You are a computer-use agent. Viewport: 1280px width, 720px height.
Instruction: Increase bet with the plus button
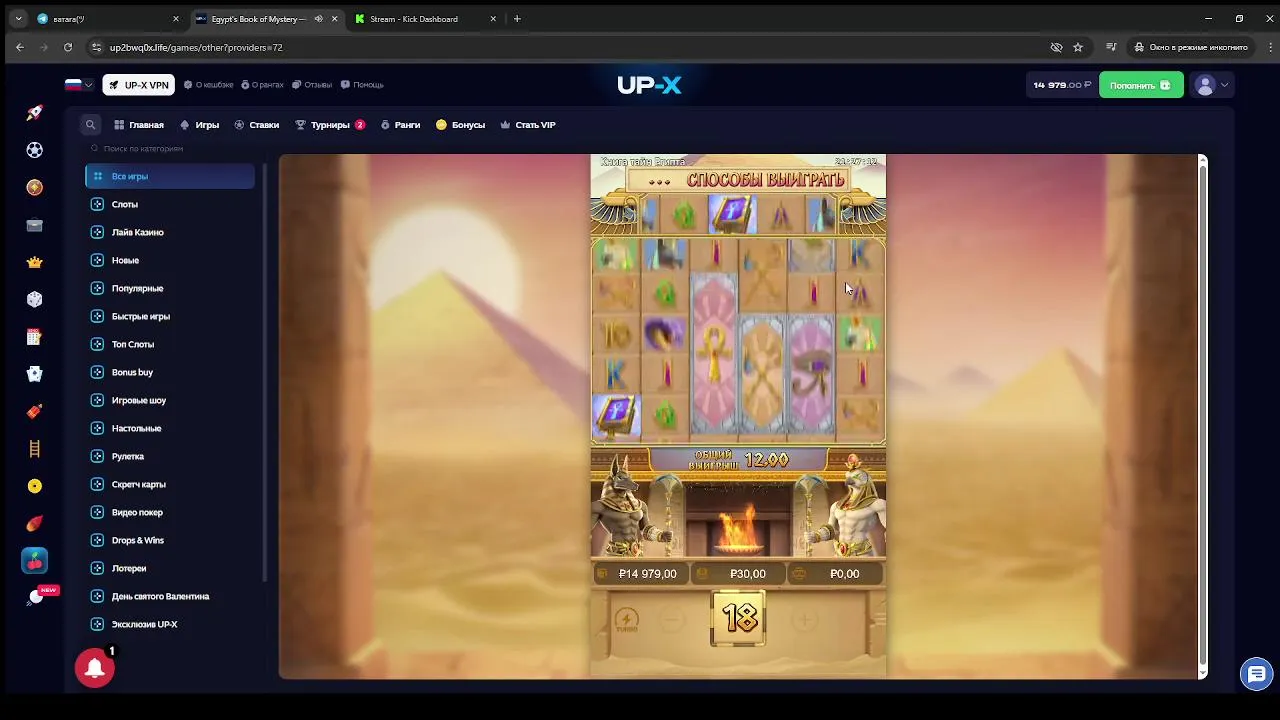804,621
